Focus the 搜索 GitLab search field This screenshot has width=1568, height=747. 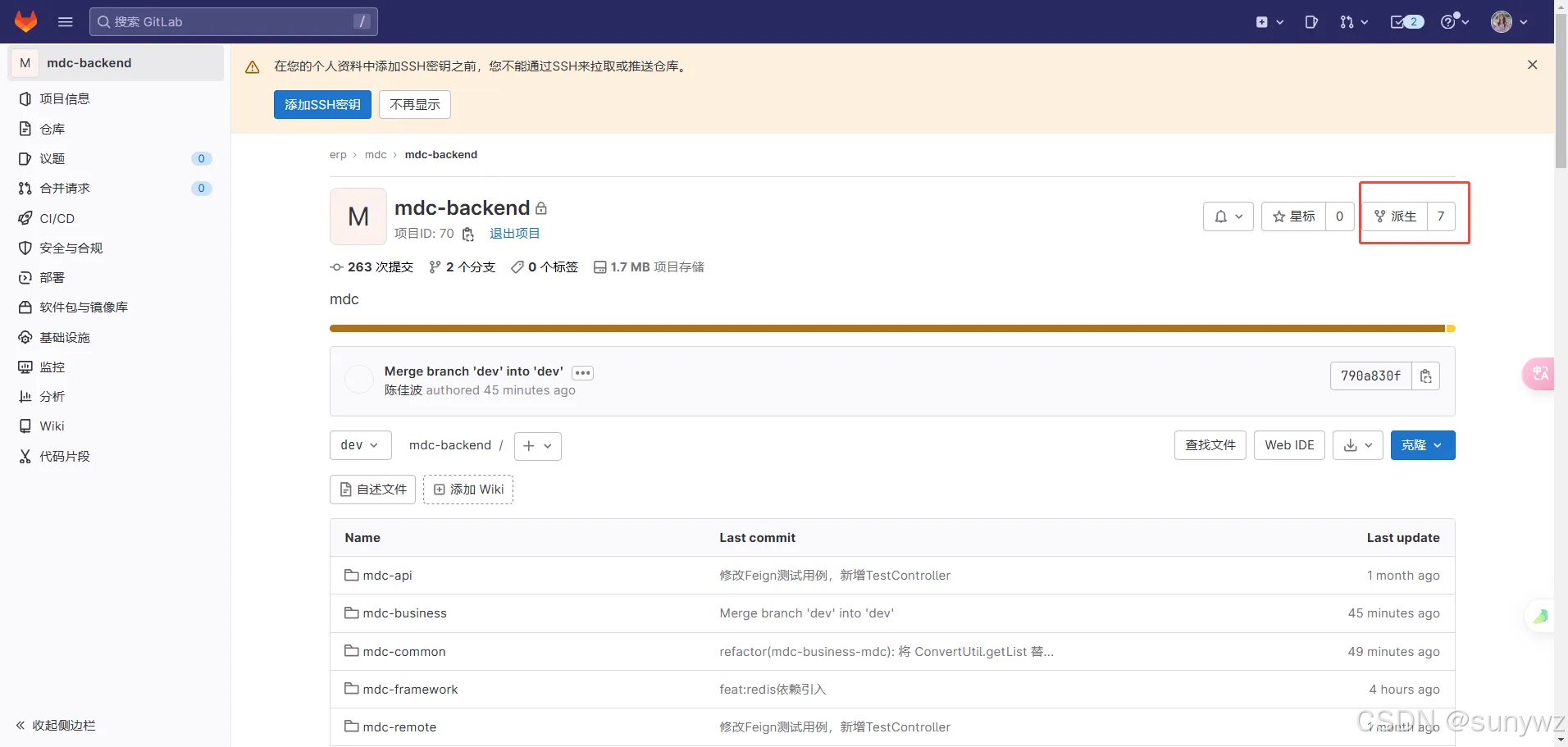(234, 21)
